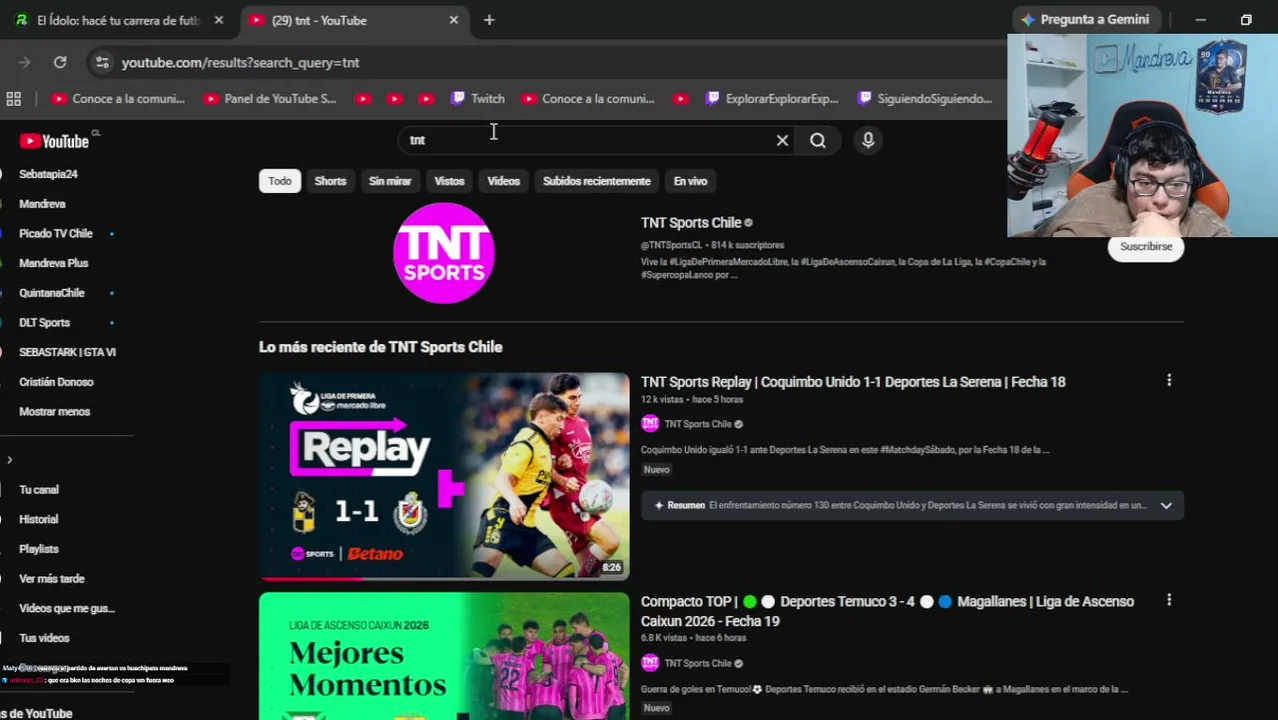Open Cristián Donoso subscription
1278x720 pixels.
click(56, 382)
